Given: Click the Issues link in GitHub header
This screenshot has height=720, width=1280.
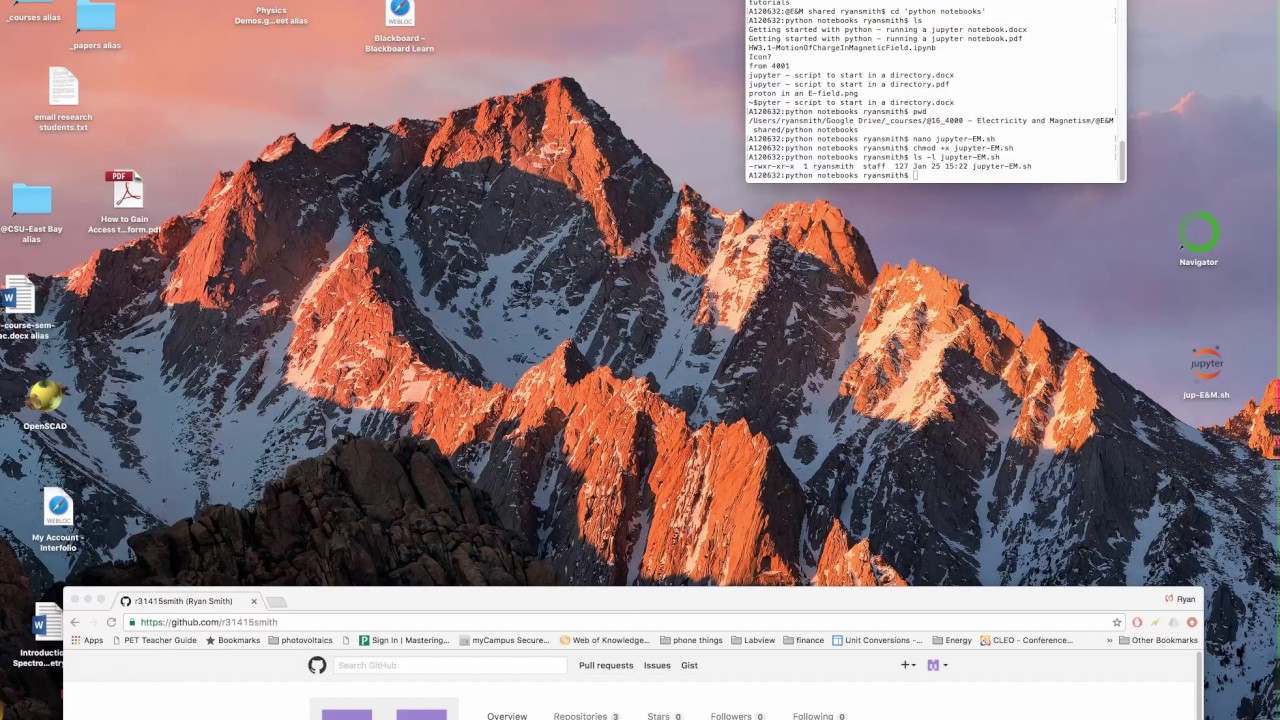Looking at the screenshot, I should click(x=657, y=665).
